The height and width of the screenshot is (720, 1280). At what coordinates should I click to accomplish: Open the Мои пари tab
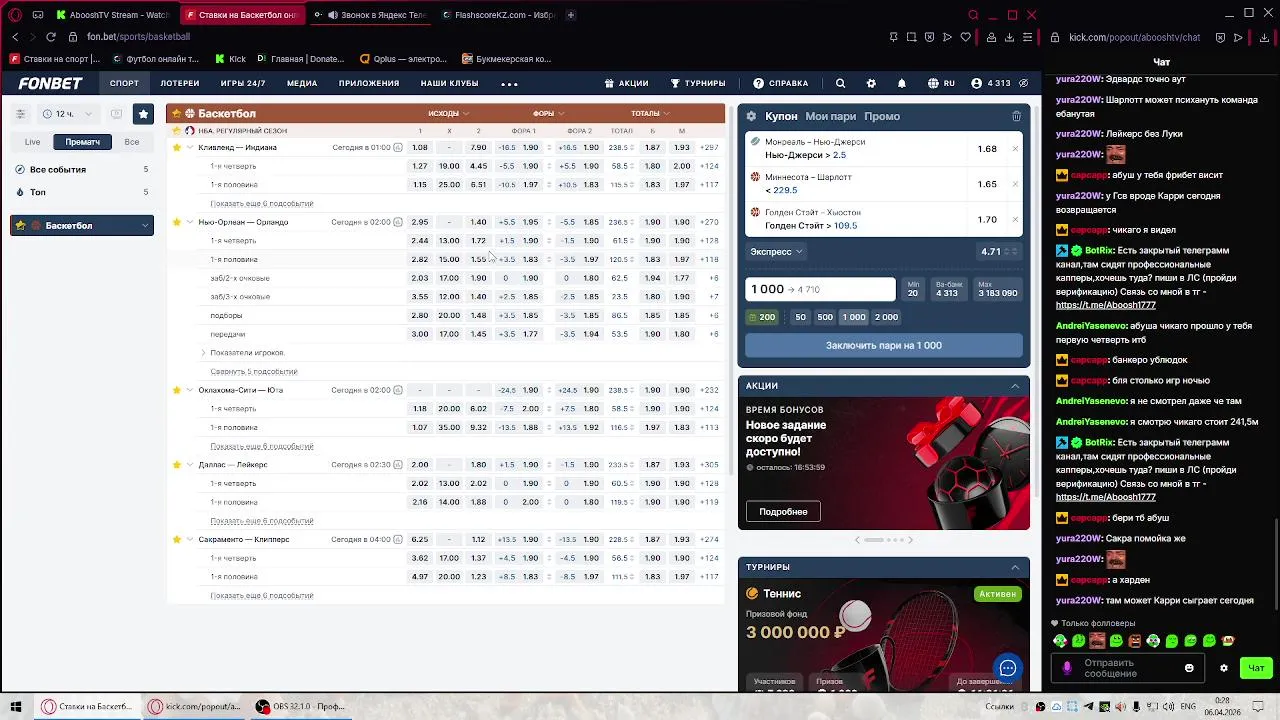coord(830,116)
